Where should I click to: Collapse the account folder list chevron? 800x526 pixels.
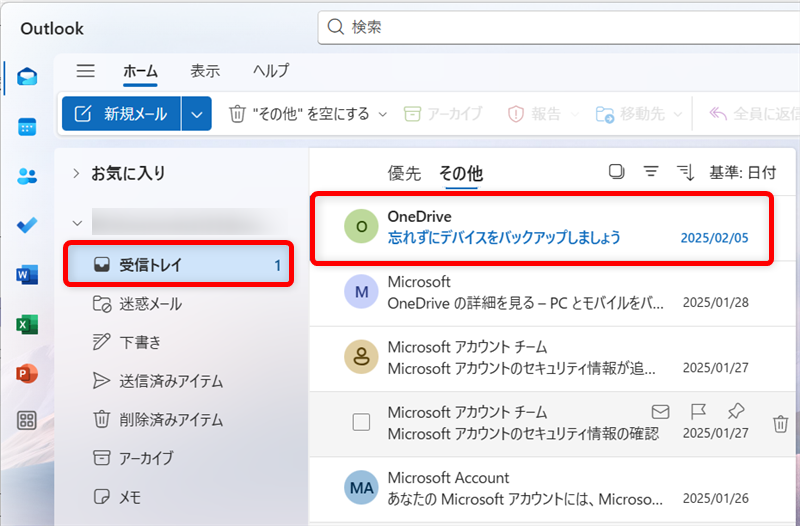tap(77, 223)
